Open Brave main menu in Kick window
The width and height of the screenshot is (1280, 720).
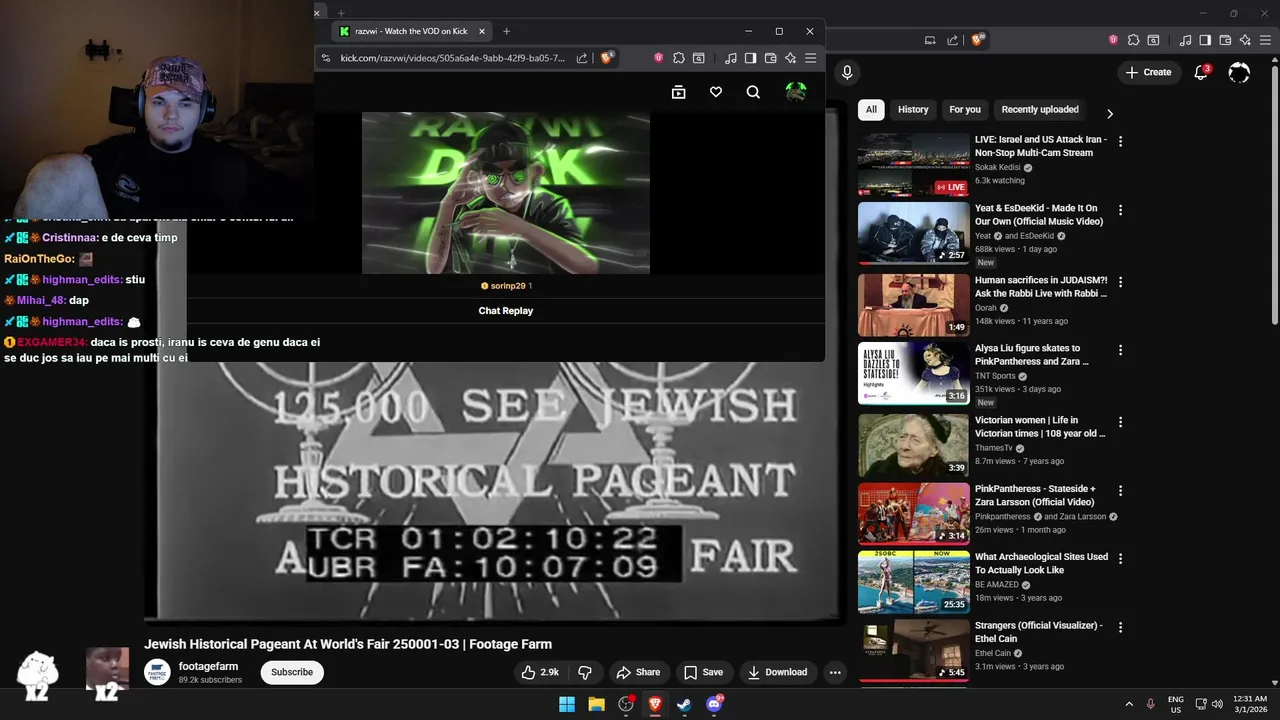tap(811, 58)
